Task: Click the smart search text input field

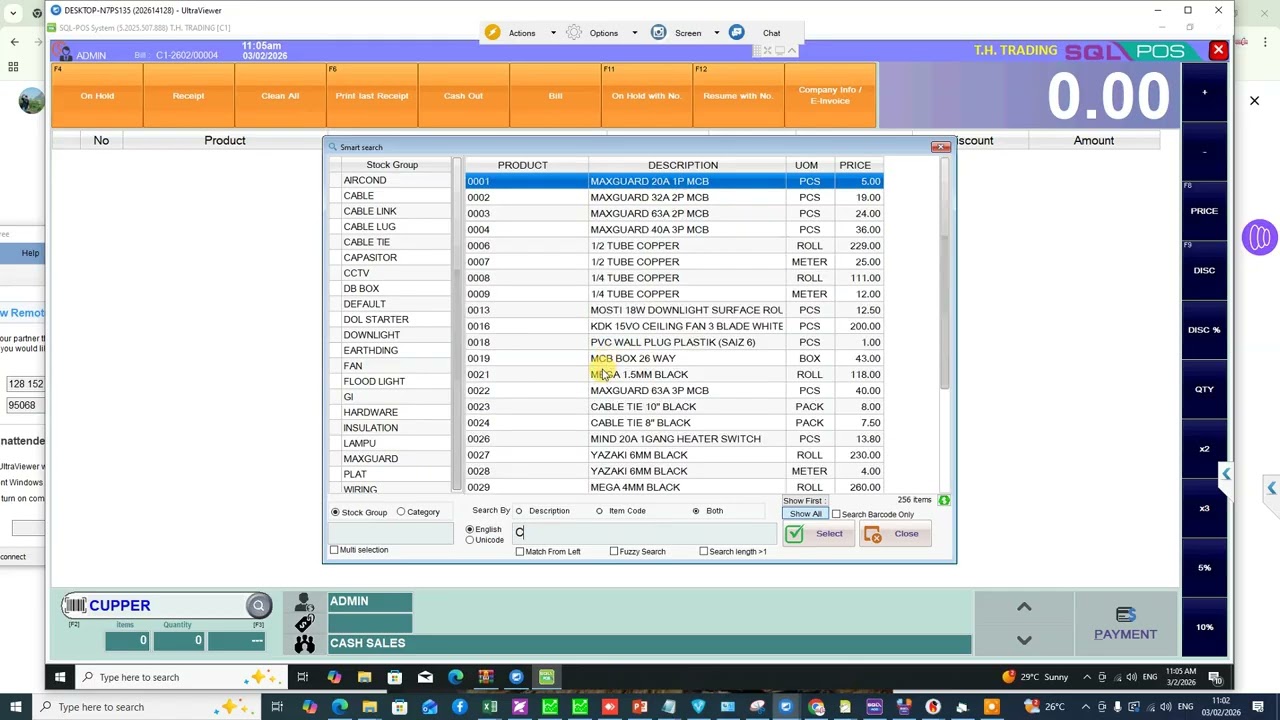Action: click(644, 533)
